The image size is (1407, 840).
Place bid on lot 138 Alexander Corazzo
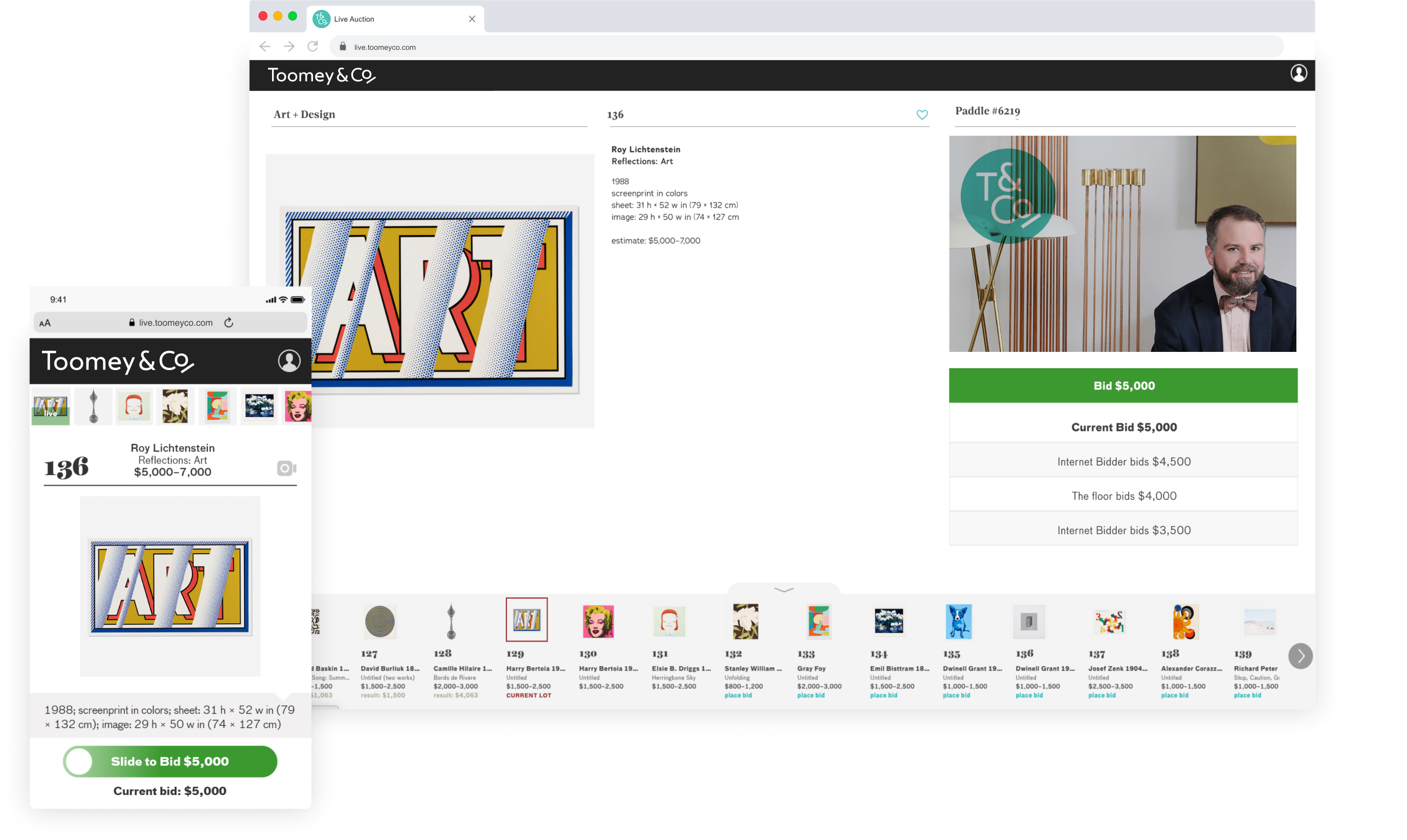(1174, 695)
